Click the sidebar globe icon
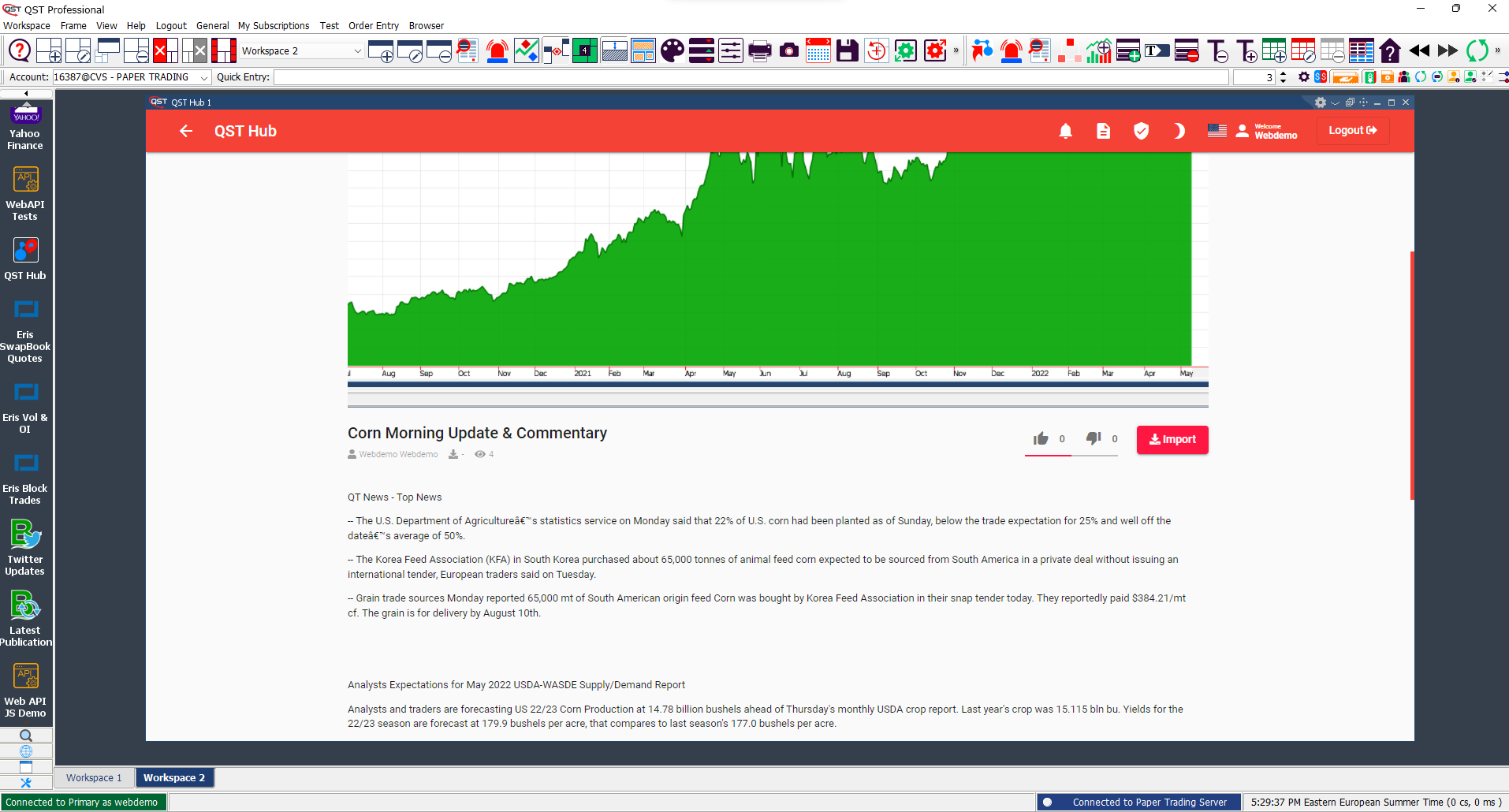The image size is (1509, 812). pos(26,751)
